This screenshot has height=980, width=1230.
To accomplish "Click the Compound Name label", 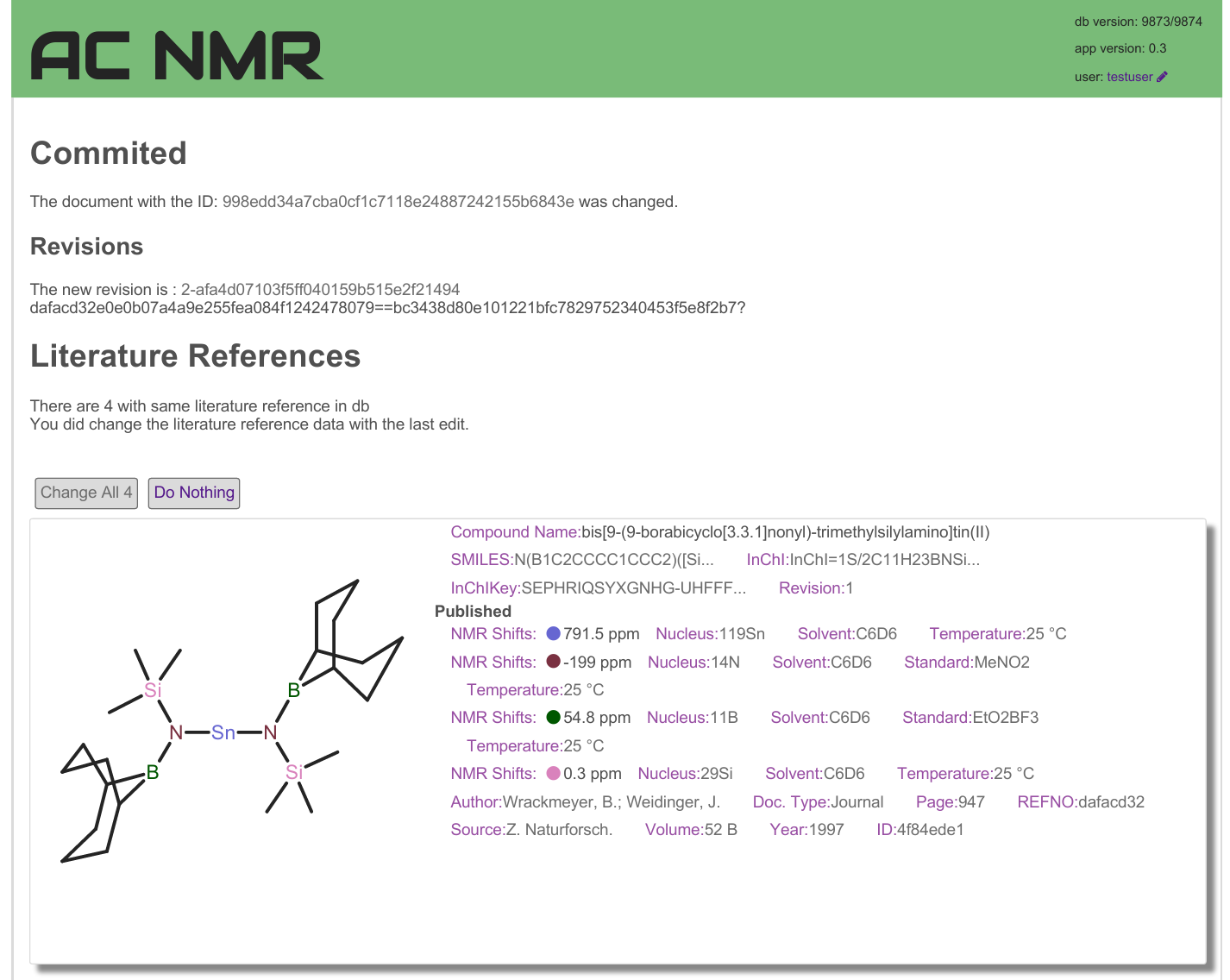I will [515, 532].
